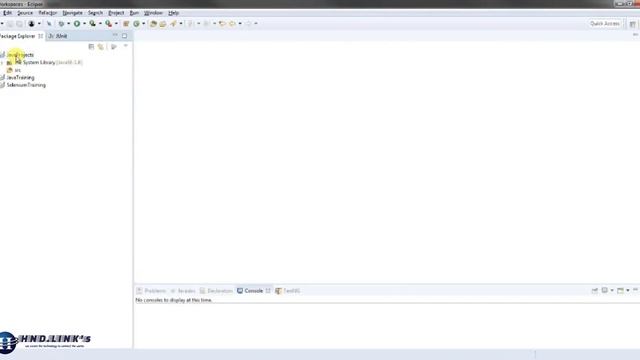Viewport: 640px width, 360px height.
Task: Click the Collapse All icon in Package Explorer
Action: pos(91,47)
